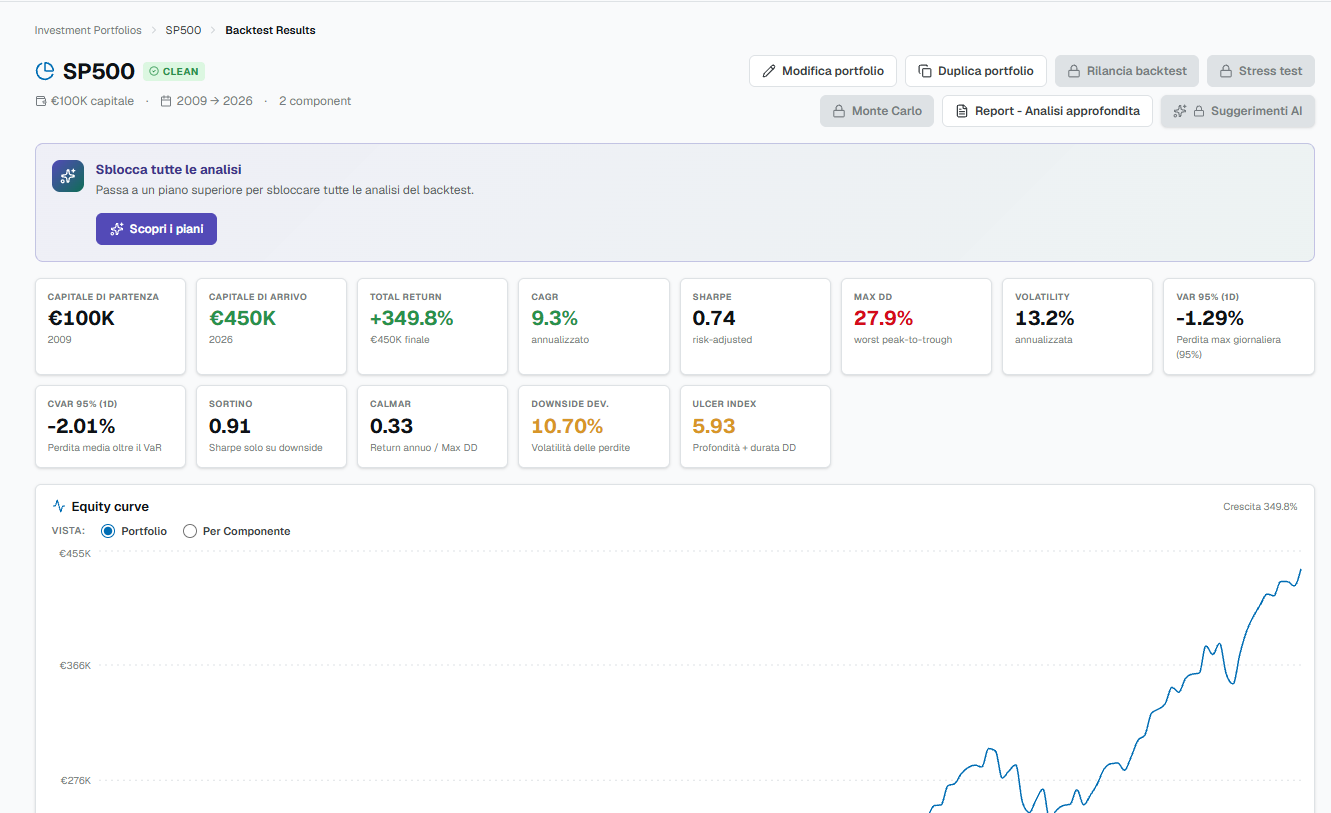Go to Investment Portfolios breadcrumb

(x=88, y=30)
